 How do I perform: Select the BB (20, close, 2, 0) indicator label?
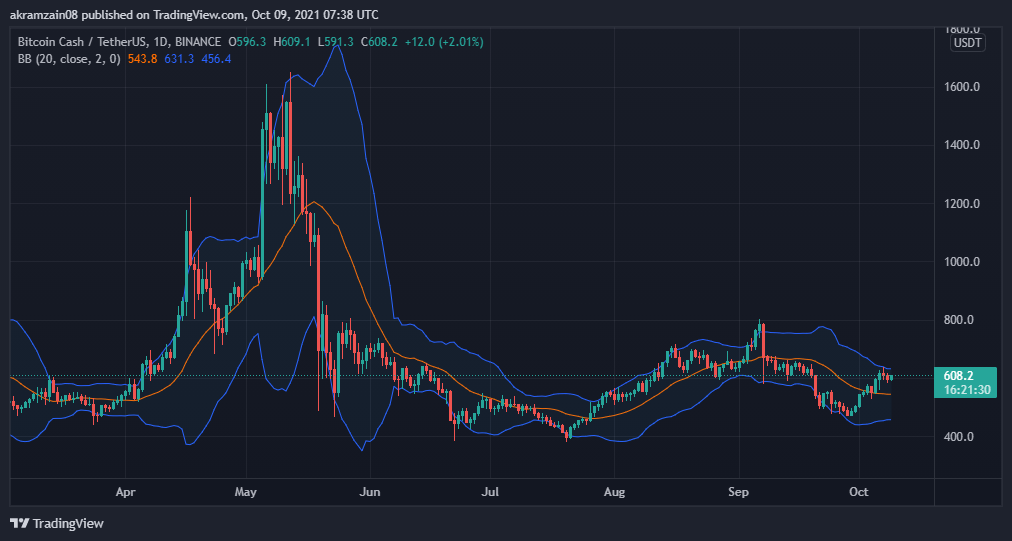pyautogui.click(x=69, y=59)
